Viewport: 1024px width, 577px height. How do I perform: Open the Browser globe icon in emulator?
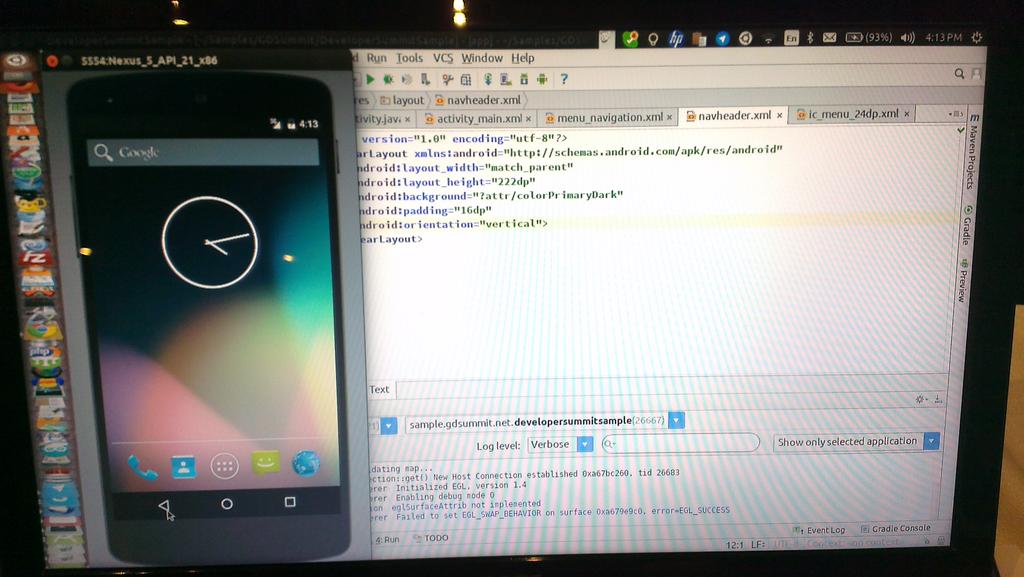coord(306,463)
